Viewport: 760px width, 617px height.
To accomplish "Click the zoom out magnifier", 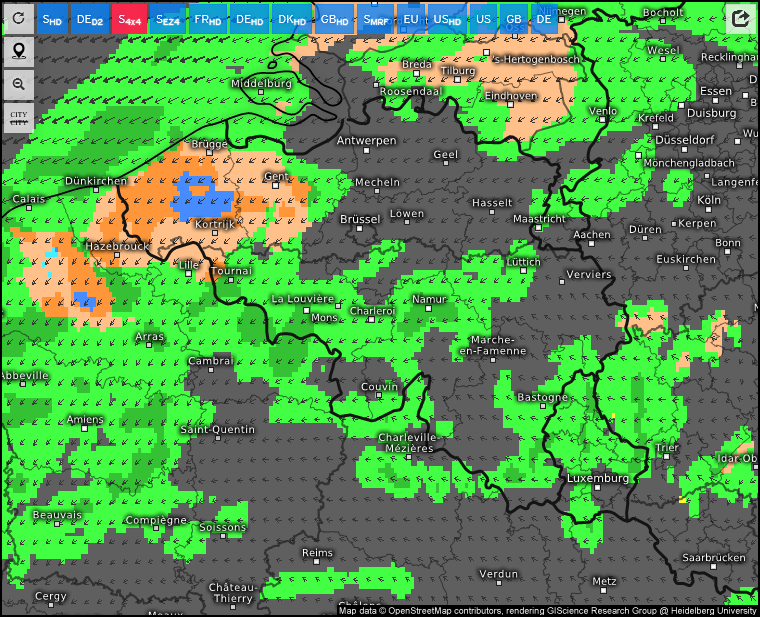I will (x=19, y=84).
